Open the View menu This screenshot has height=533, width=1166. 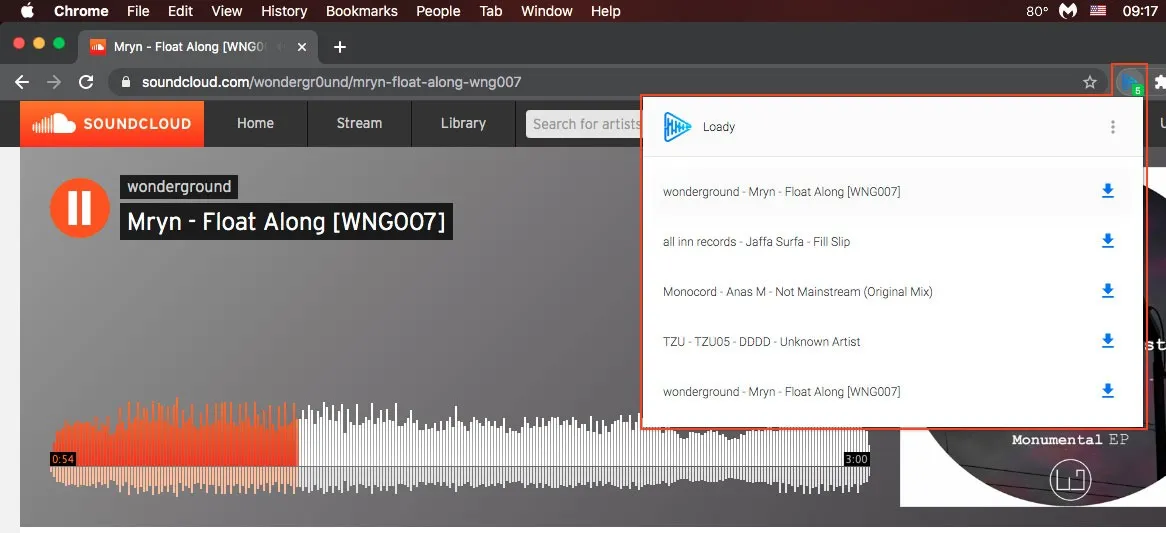click(x=227, y=11)
